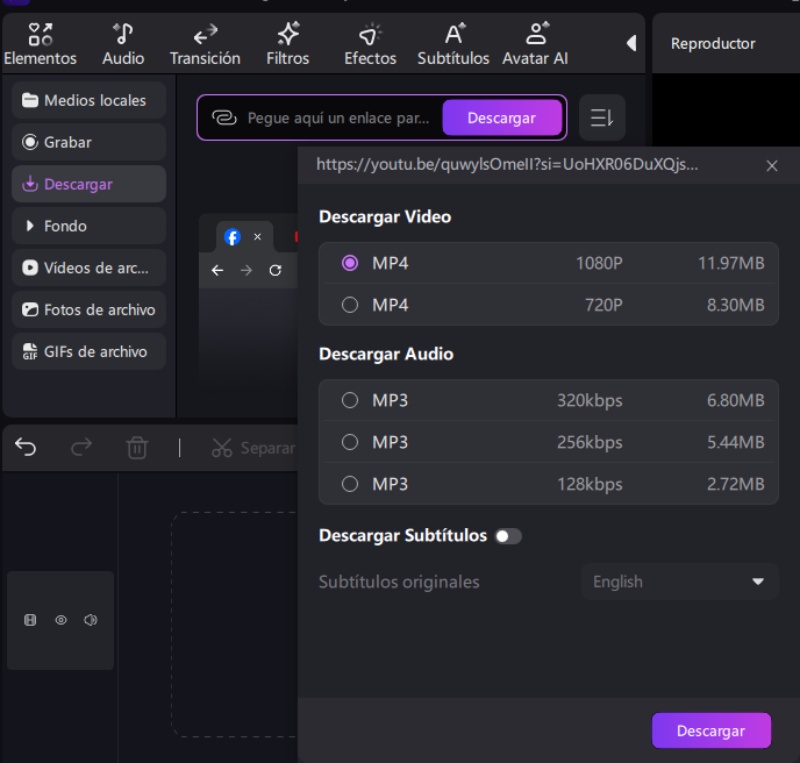The image size is (800, 763).
Task: Mute the track with speaker icon
Action: [90, 620]
